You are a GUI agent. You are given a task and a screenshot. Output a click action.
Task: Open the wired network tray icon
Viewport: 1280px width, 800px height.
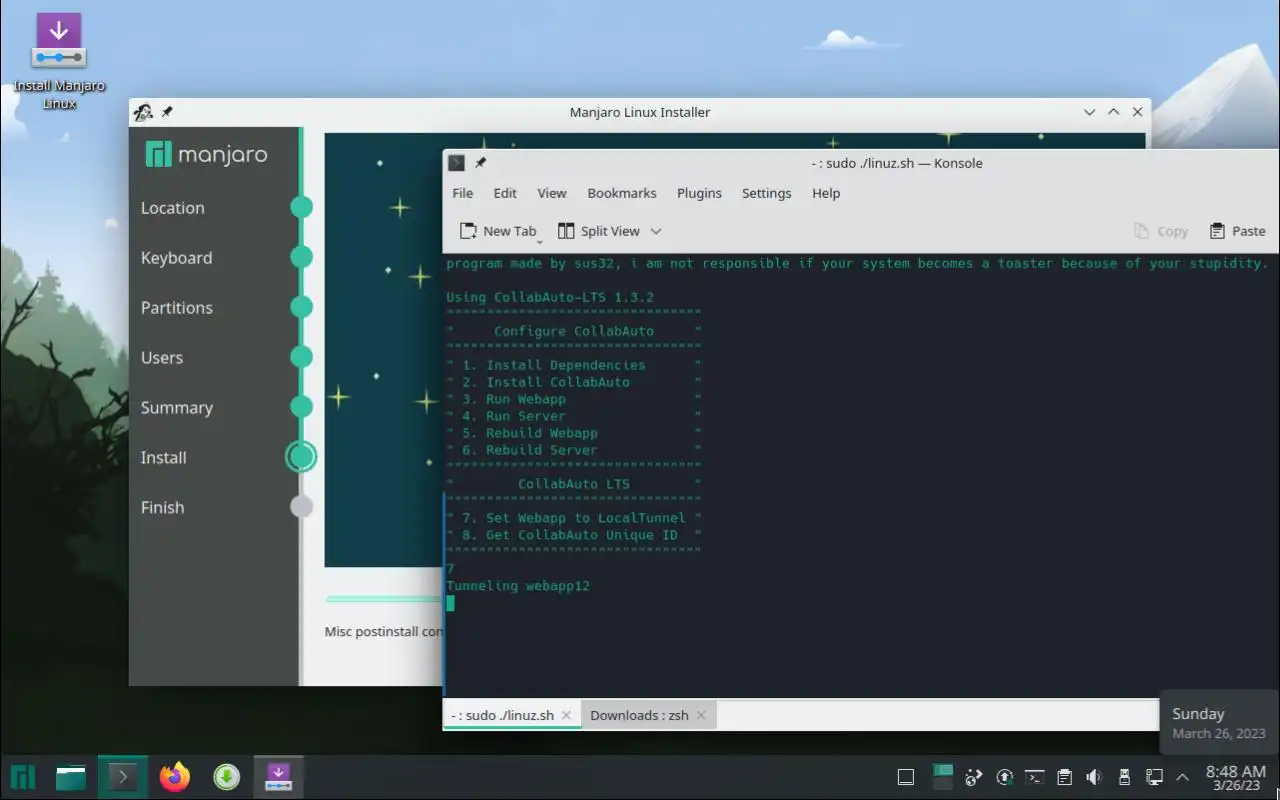(x=1154, y=777)
